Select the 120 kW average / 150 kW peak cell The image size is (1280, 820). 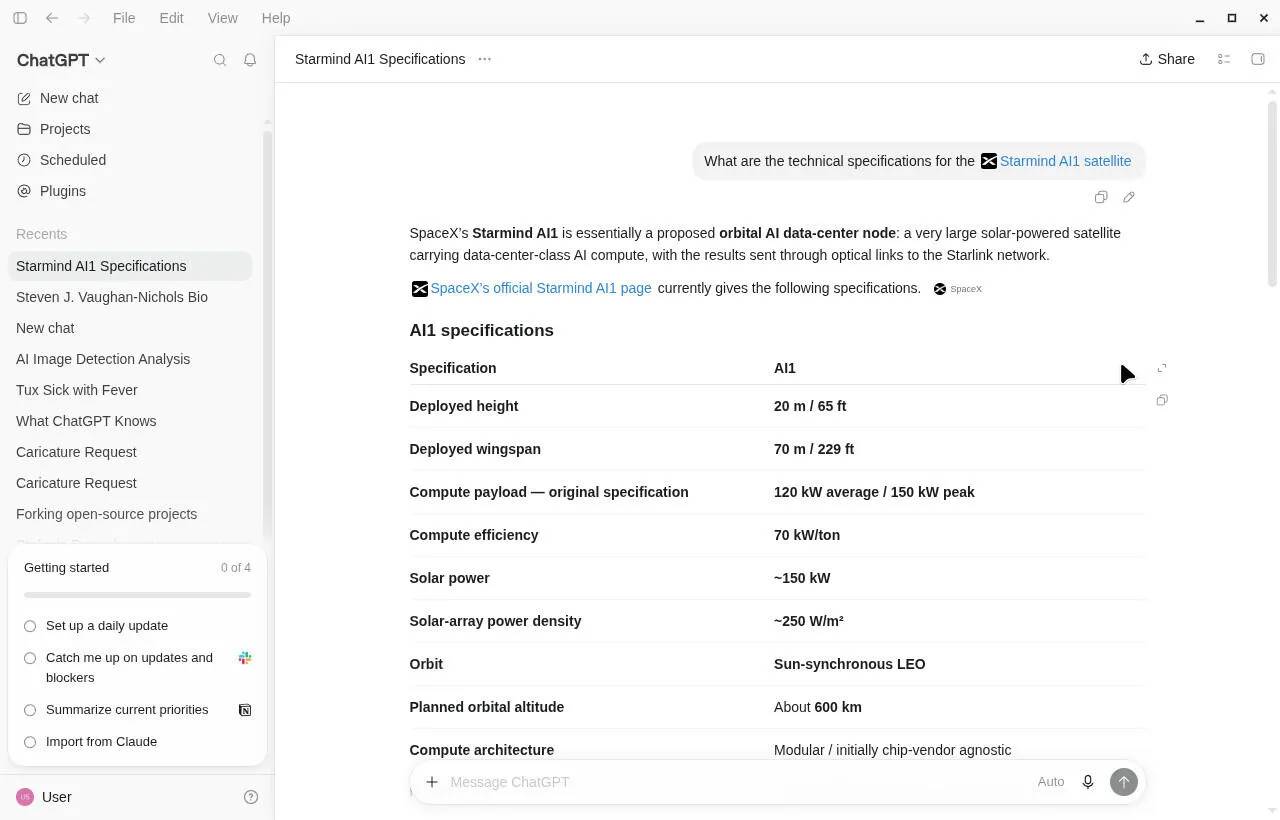[x=874, y=492]
